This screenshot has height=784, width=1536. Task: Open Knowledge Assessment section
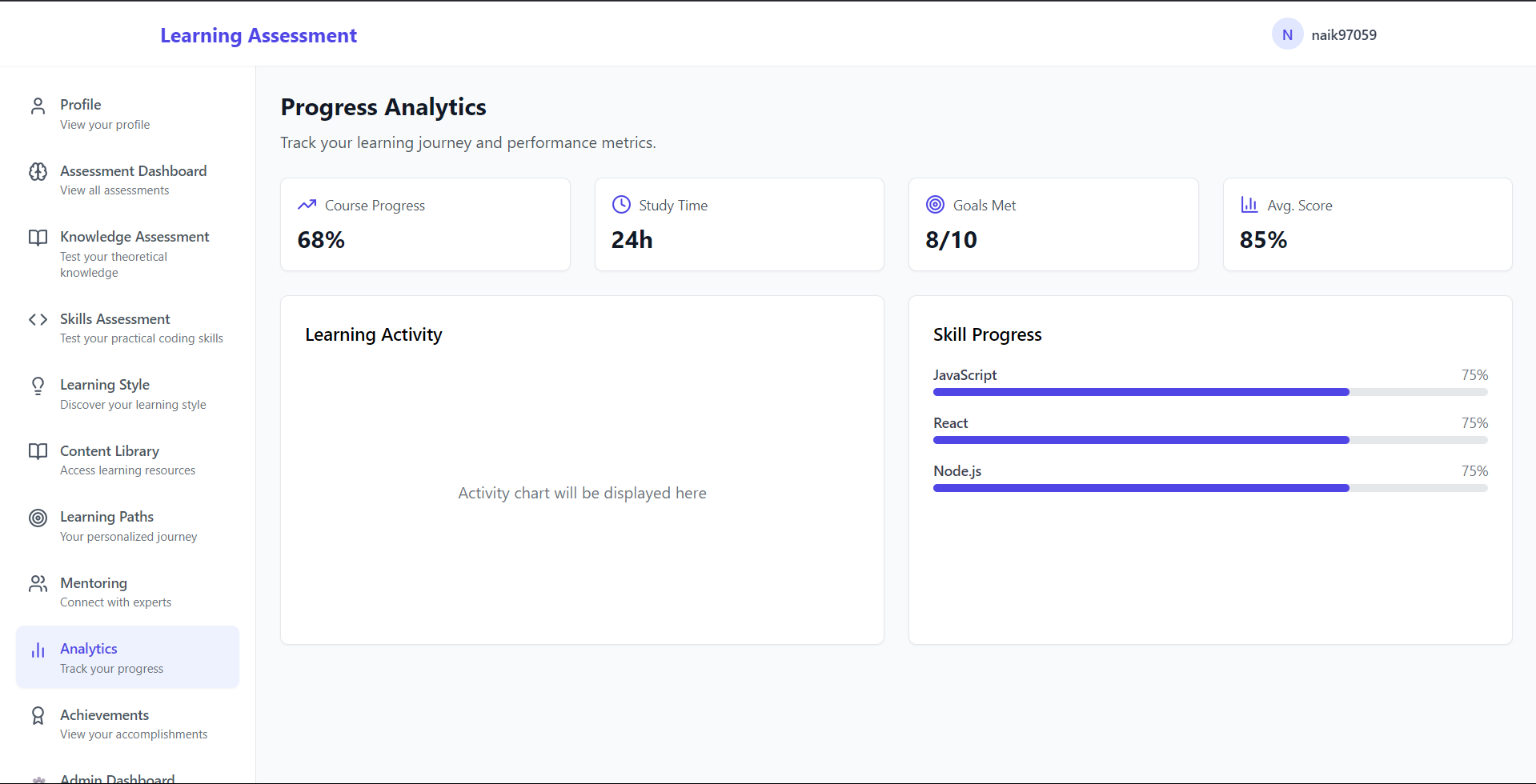[x=127, y=254]
